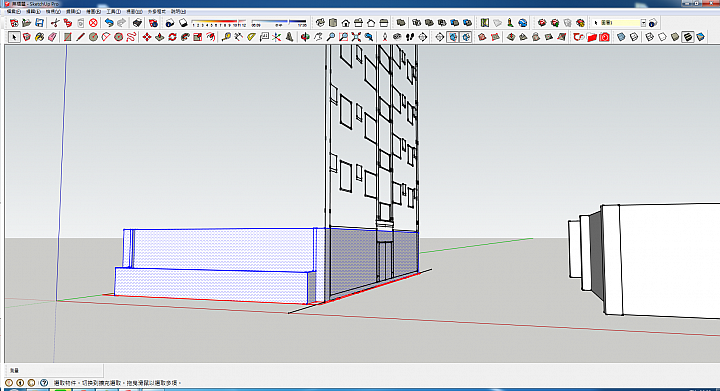720x391 pixels.
Task: Click the status bar help question icon
Action: pyautogui.click(x=44, y=382)
